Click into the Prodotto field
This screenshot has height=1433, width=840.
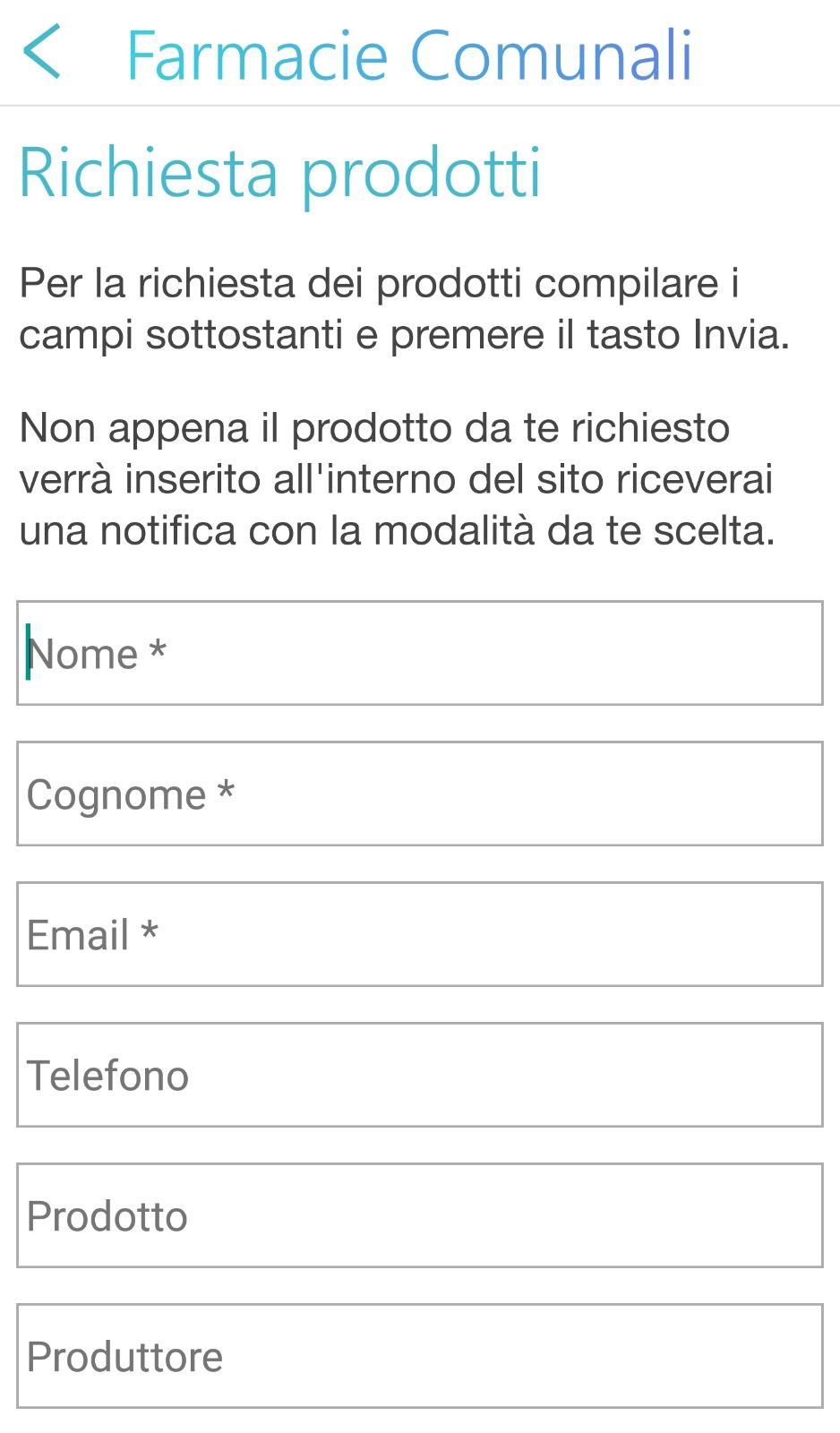tap(419, 1215)
